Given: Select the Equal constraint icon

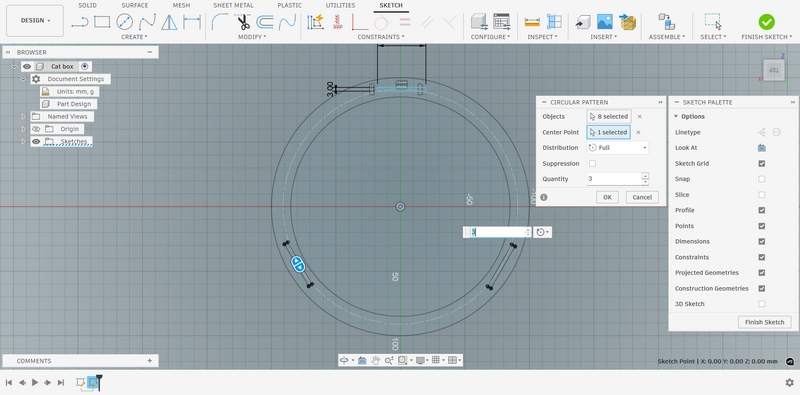Looking at the screenshot, I should click(405, 22).
